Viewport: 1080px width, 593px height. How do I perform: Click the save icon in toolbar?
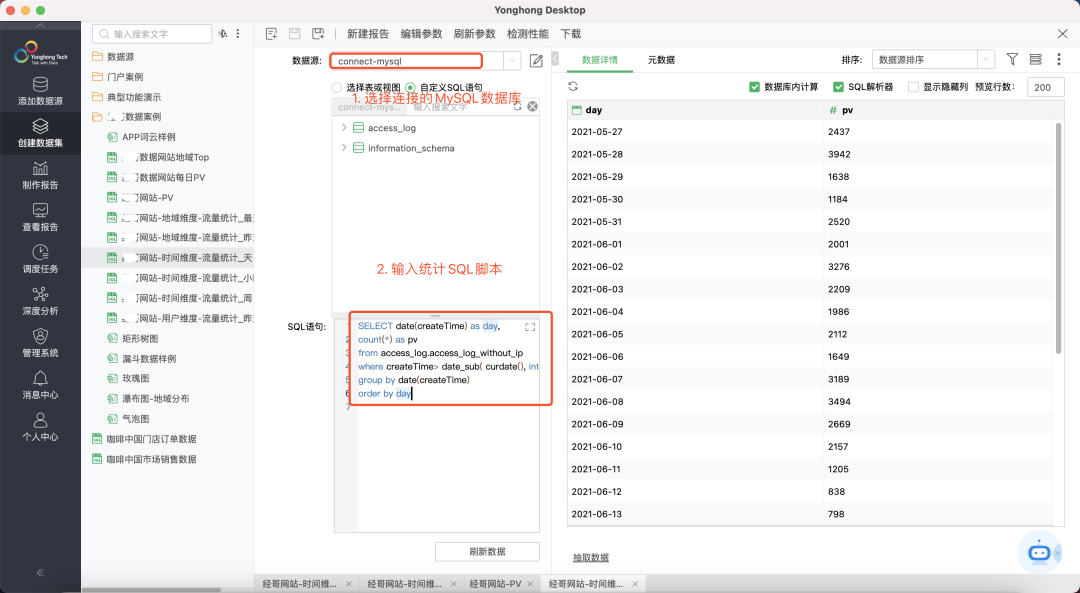point(295,34)
